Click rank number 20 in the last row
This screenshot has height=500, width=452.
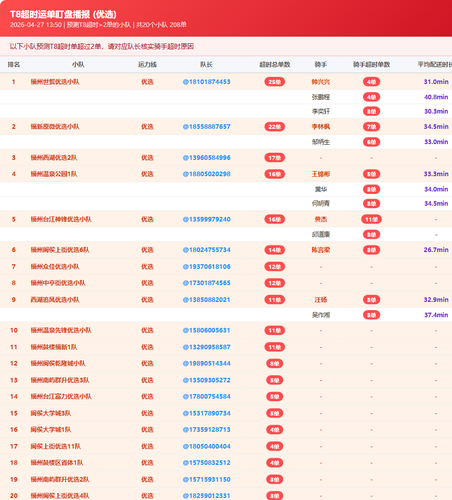pyautogui.click(x=14, y=496)
